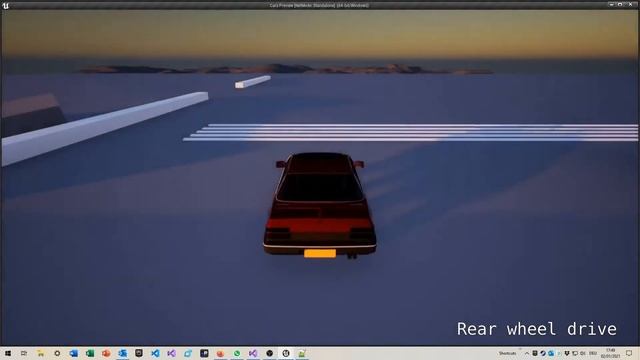The image size is (640, 360).
Task: Close the game preview window
Action: (x=630, y=4)
